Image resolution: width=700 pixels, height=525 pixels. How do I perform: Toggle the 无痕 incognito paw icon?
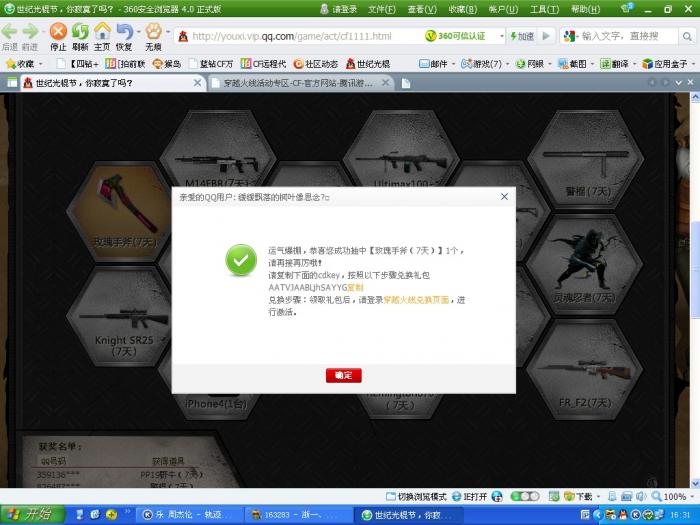coord(154,31)
